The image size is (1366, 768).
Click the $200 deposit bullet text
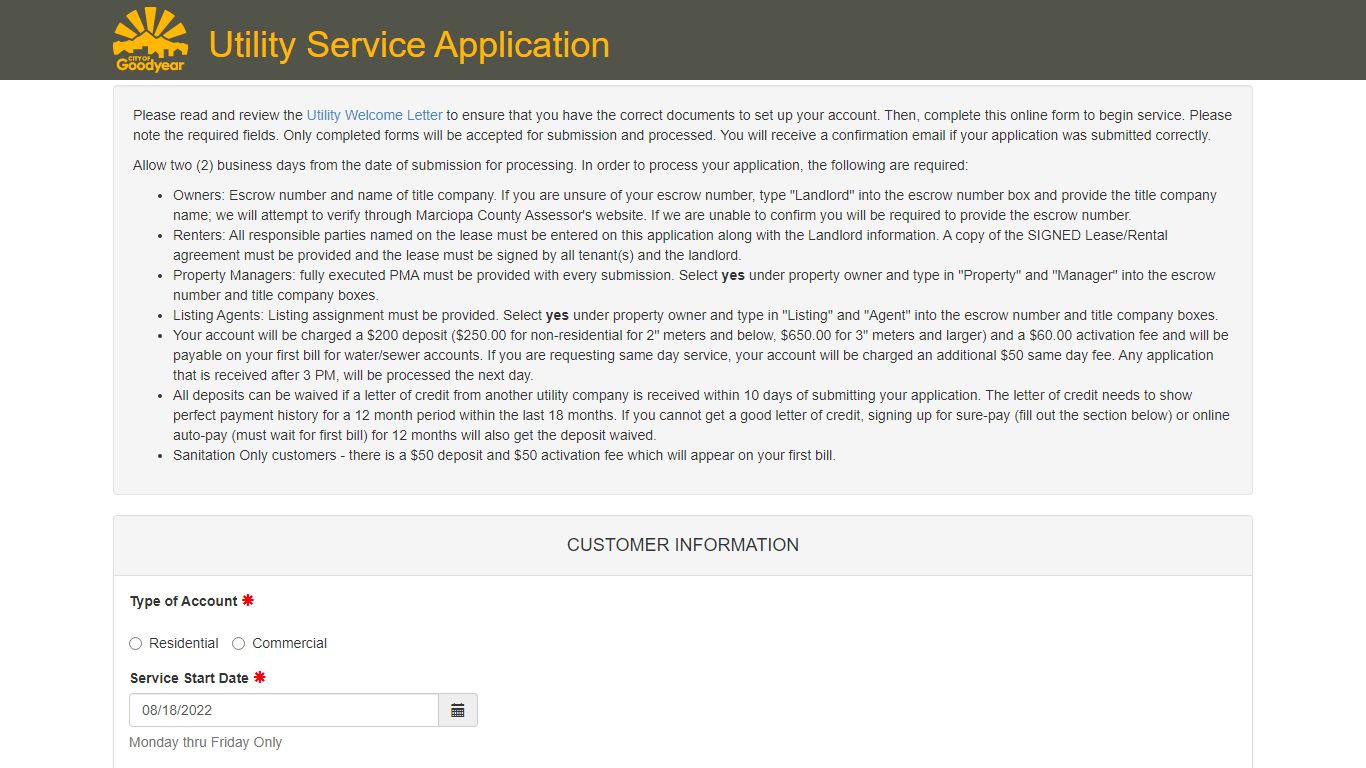(x=700, y=355)
